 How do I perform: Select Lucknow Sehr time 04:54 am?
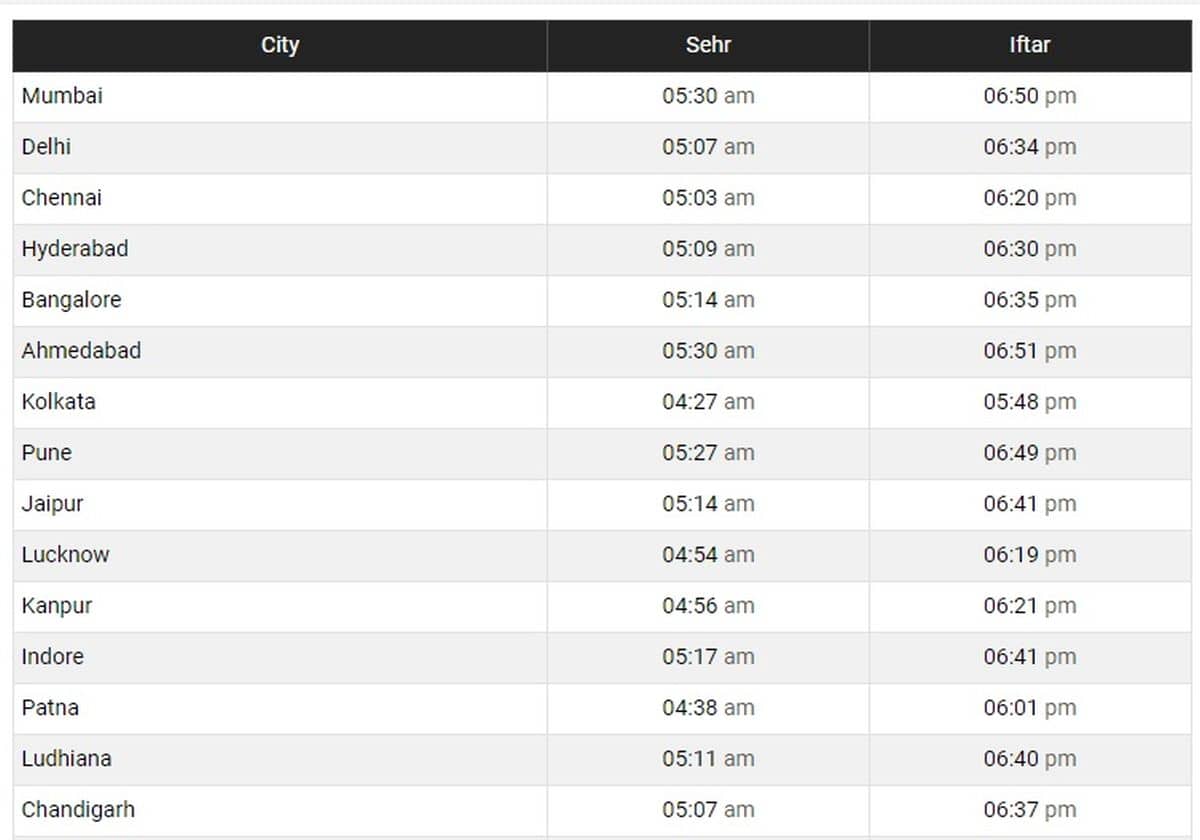coord(708,555)
